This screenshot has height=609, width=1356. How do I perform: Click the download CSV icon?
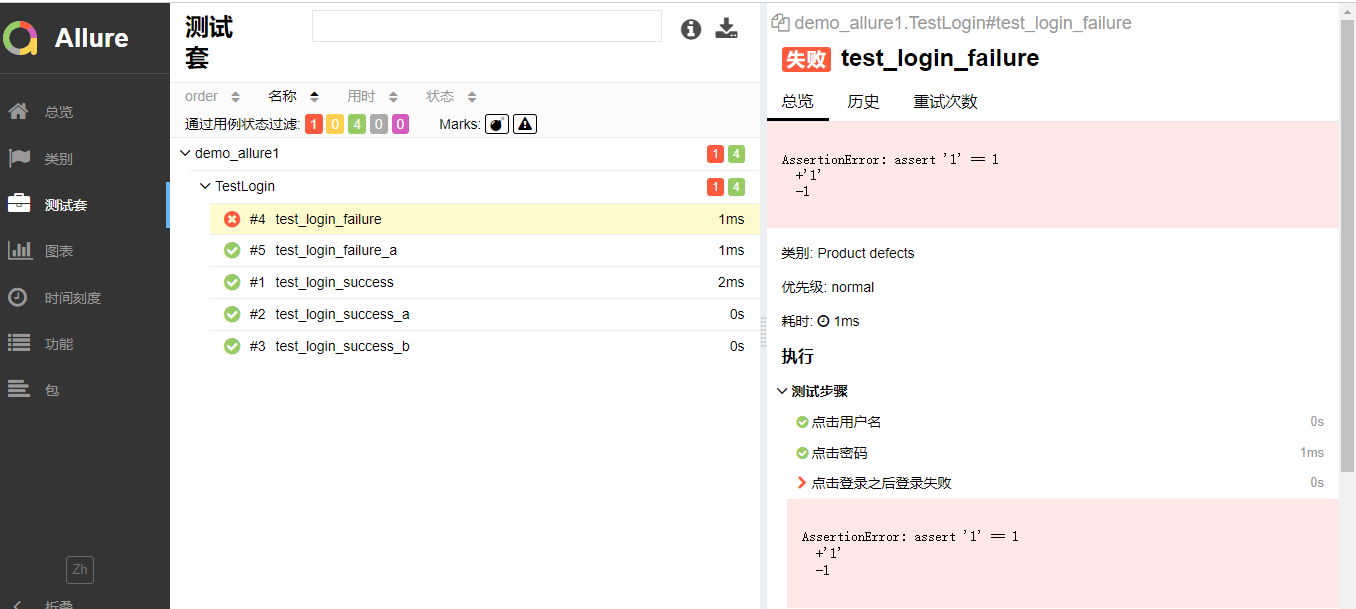[726, 29]
